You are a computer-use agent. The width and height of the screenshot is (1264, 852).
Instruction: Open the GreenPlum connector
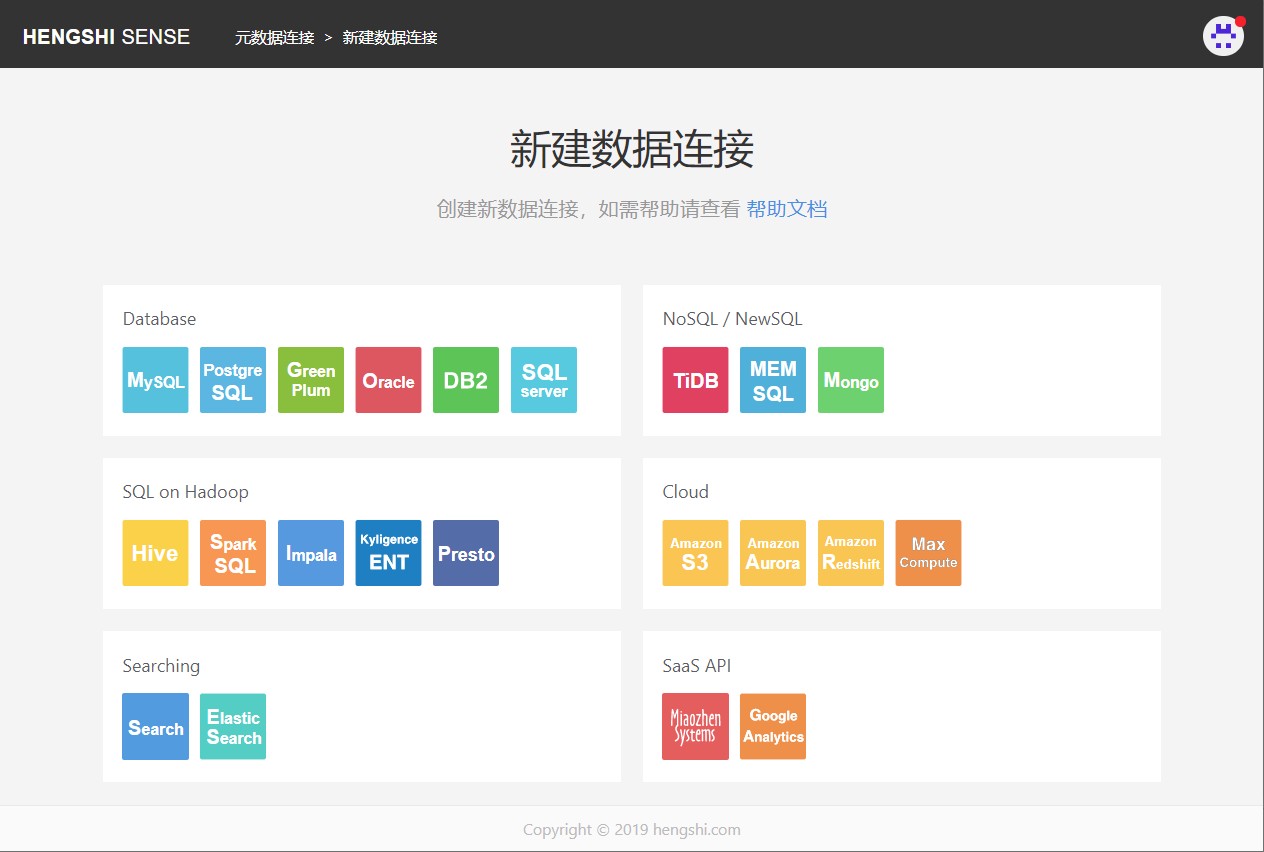tap(311, 380)
